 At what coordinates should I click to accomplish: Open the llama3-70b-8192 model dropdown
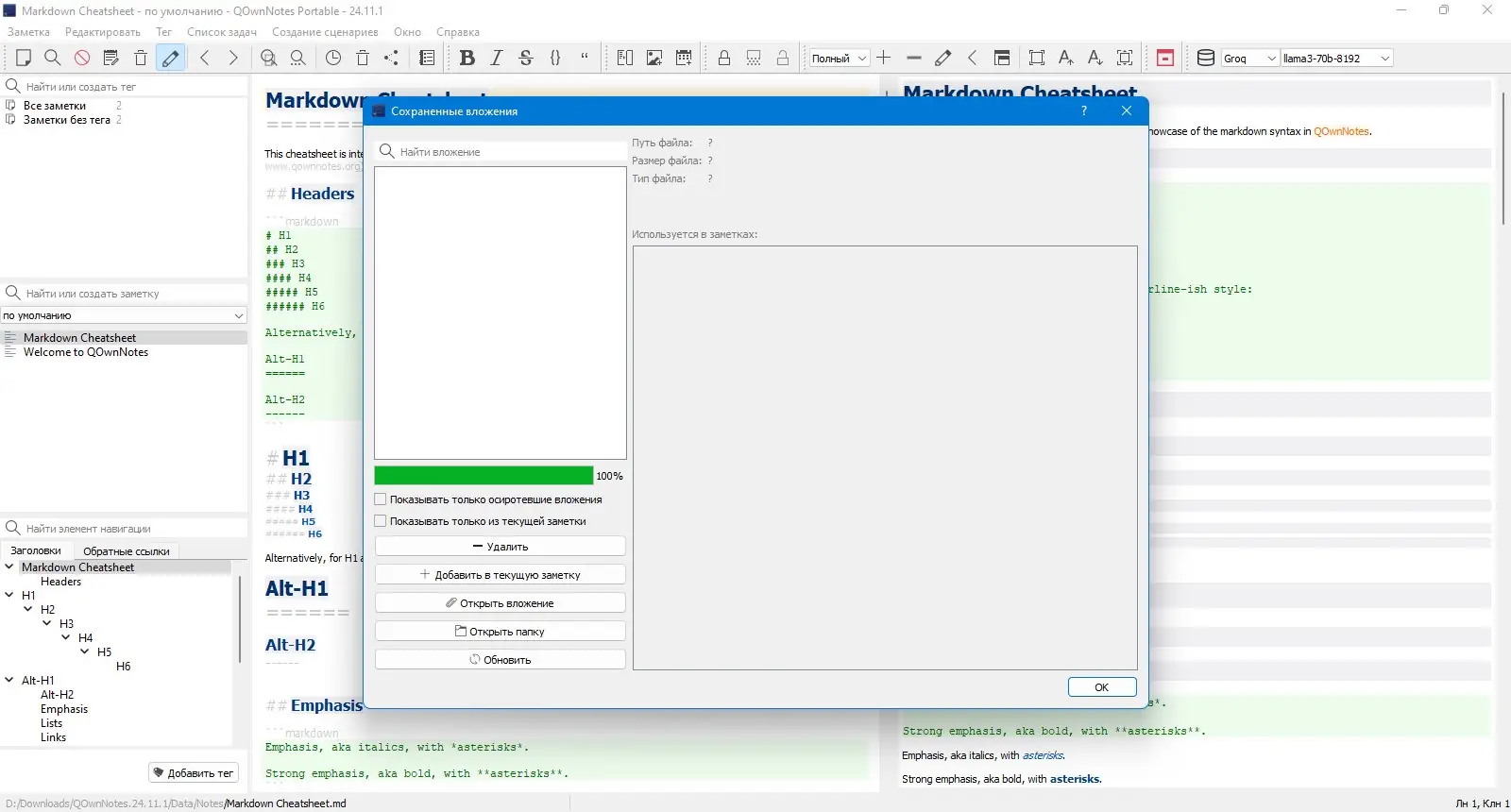pyautogui.click(x=1336, y=59)
